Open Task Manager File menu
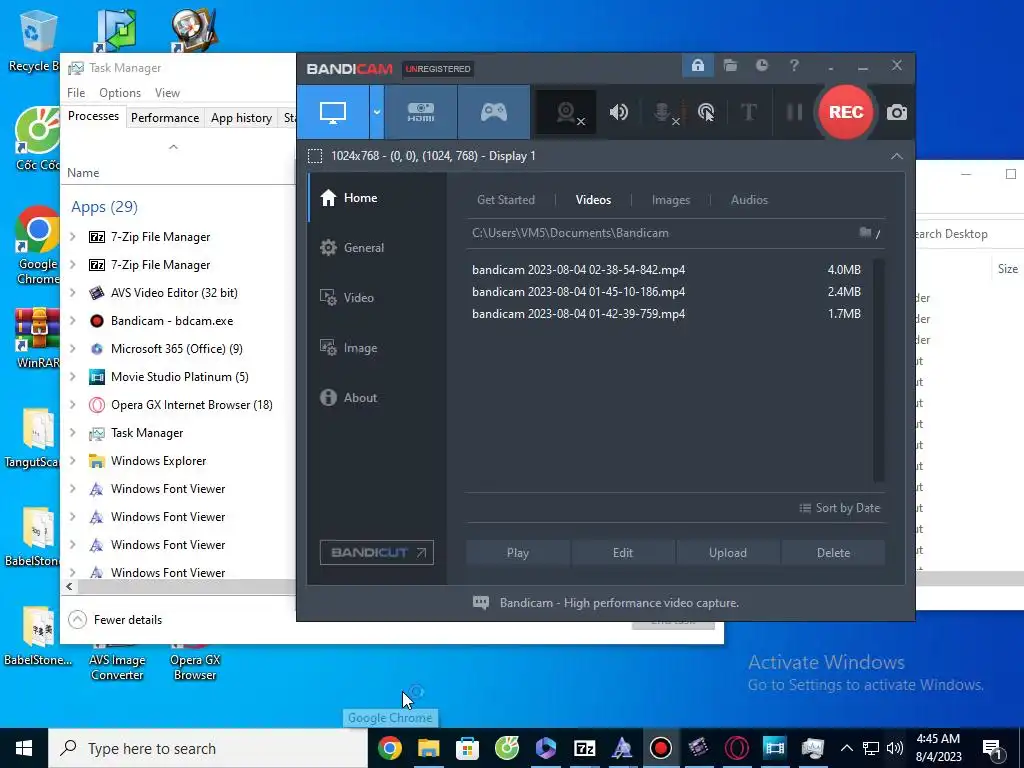Screen dimensions: 1024x768 (76, 93)
